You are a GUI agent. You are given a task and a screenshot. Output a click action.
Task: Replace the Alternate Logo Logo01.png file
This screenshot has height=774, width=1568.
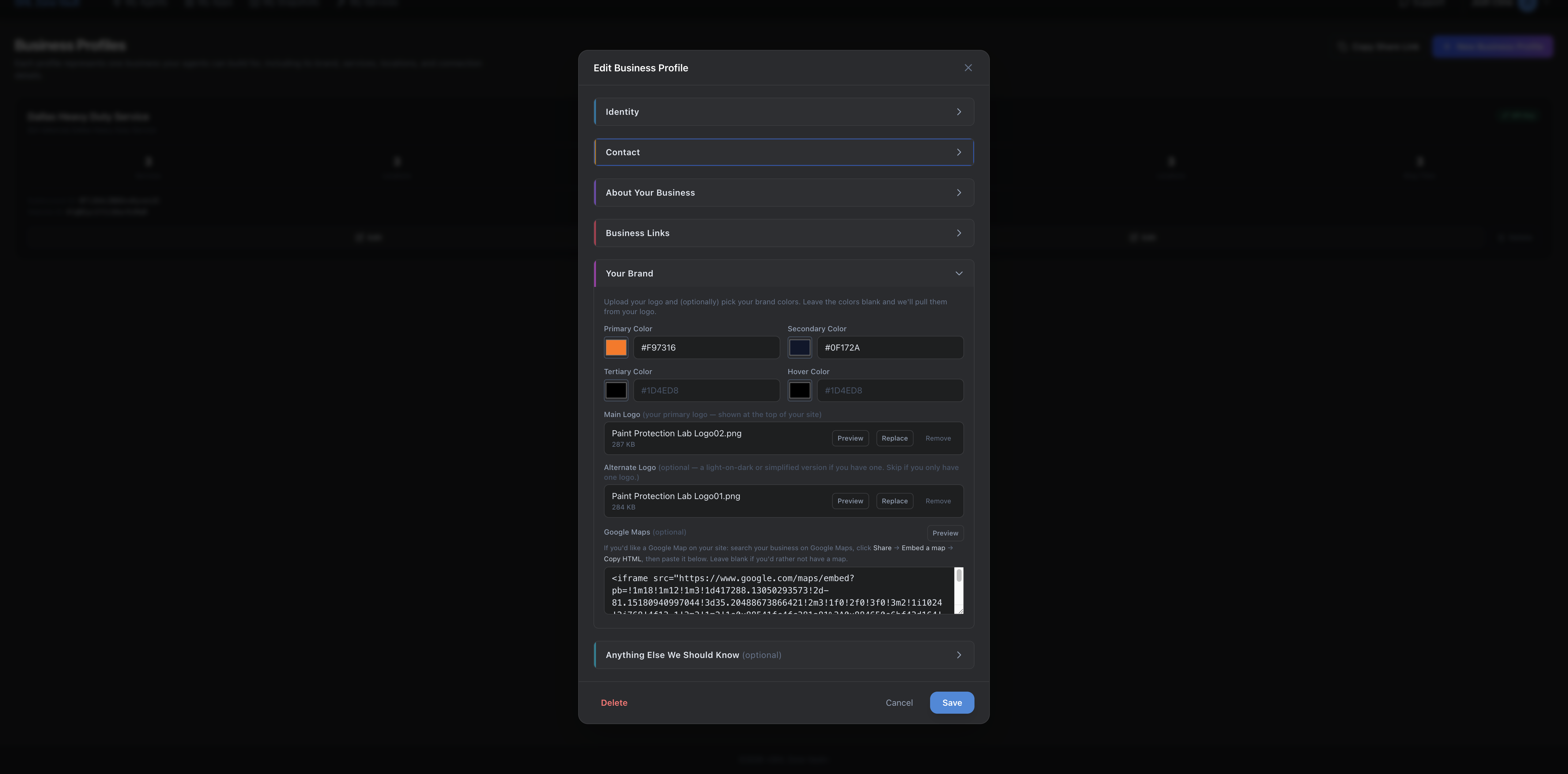point(894,502)
